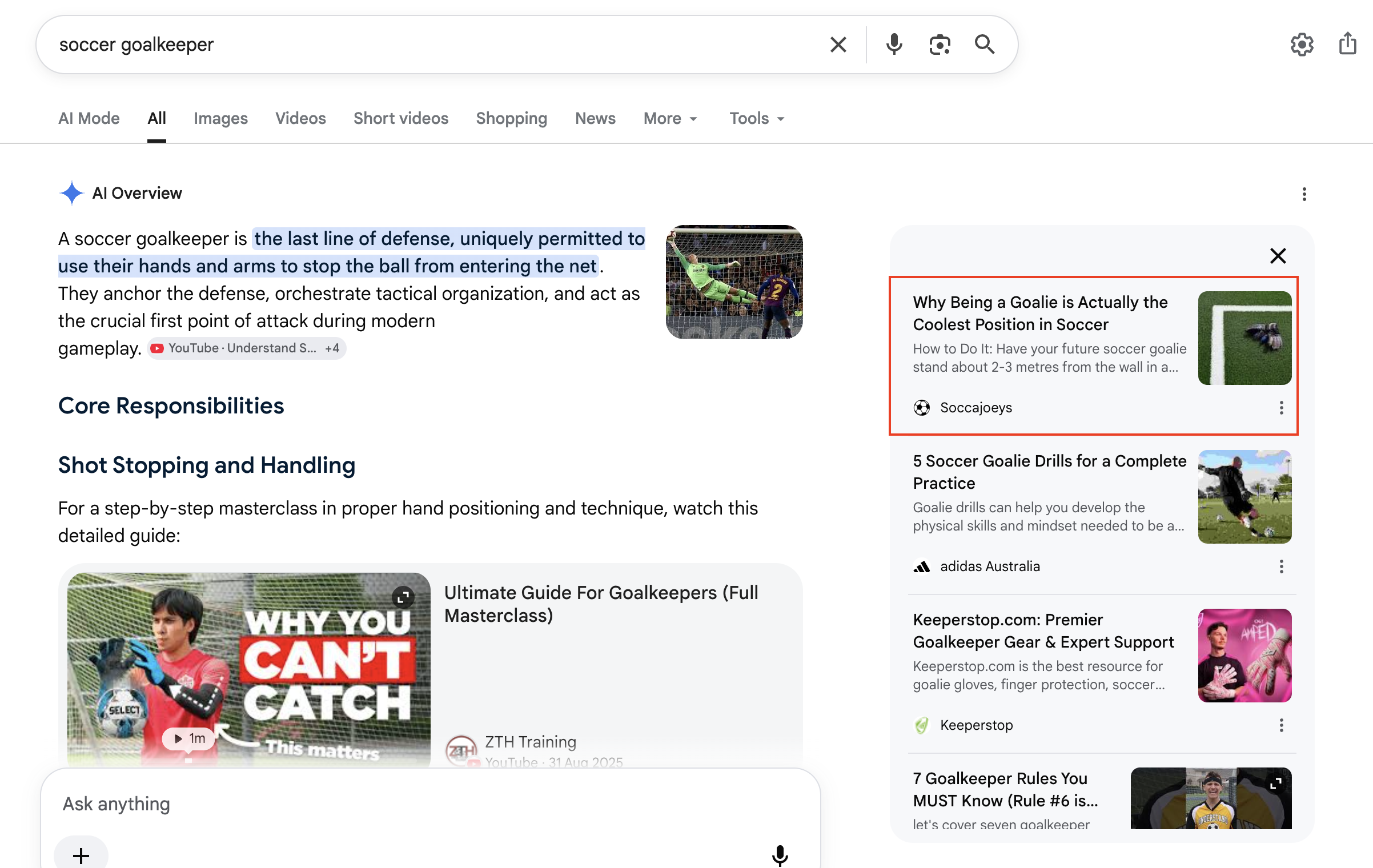
Task: Open more options for Soccajoeys result
Action: pos(1281,408)
